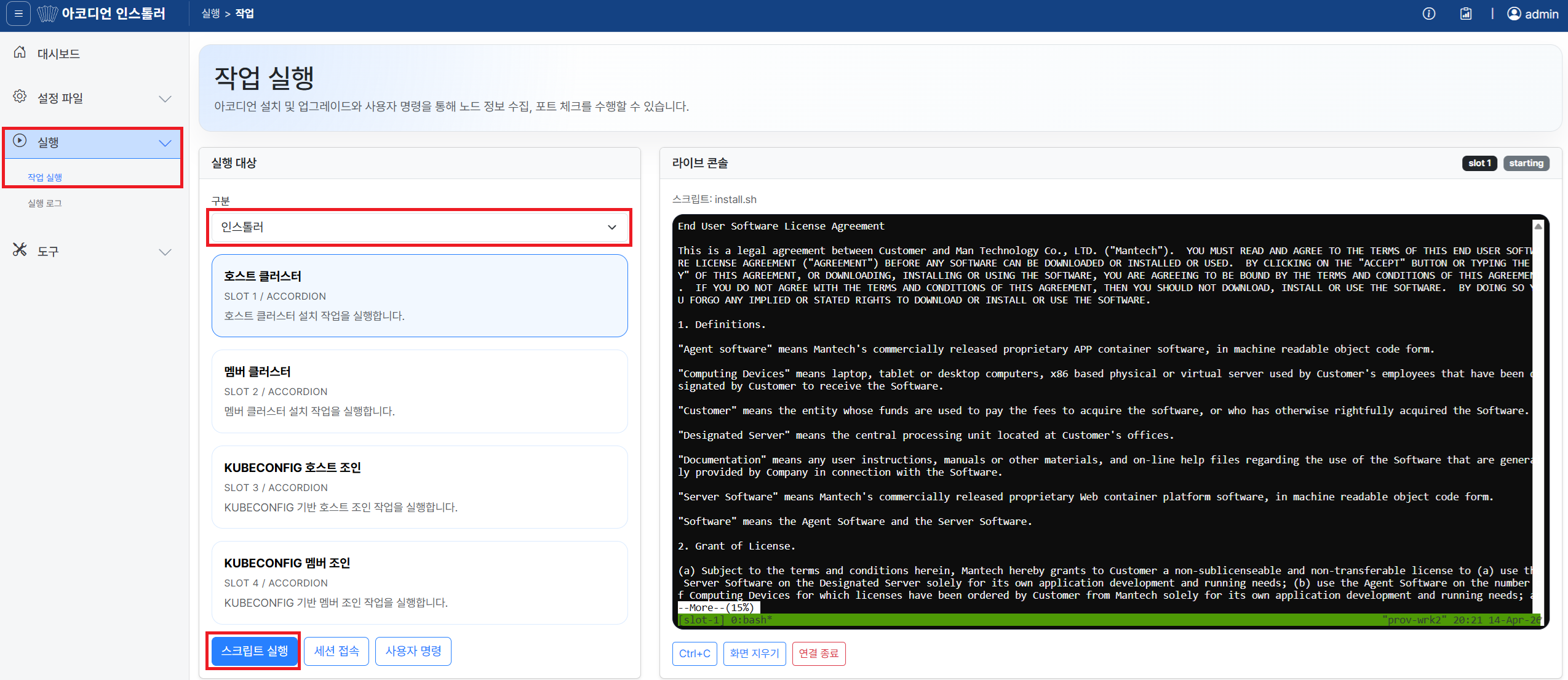Click the 화면 지우기 button
This screenshot has height=680, width=1568.
point(755,654)
